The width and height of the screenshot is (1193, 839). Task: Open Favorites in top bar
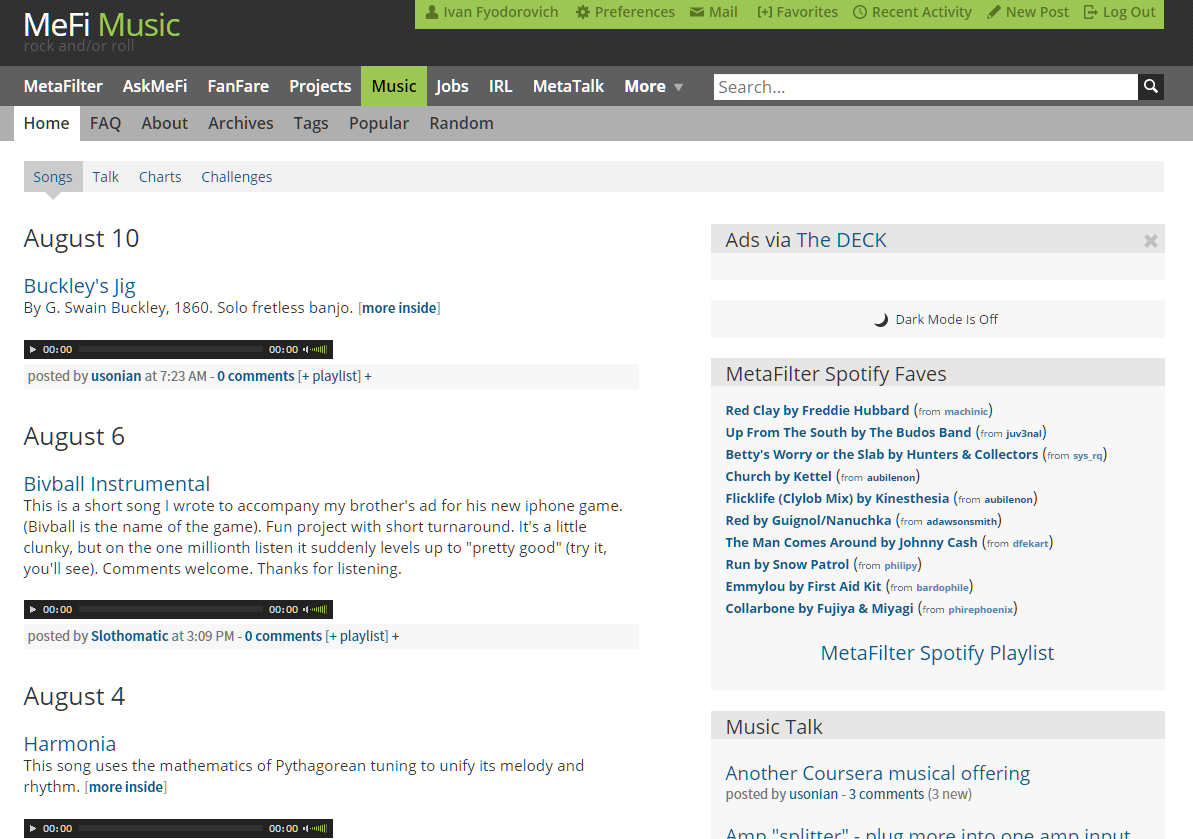[x=797, y=12]
